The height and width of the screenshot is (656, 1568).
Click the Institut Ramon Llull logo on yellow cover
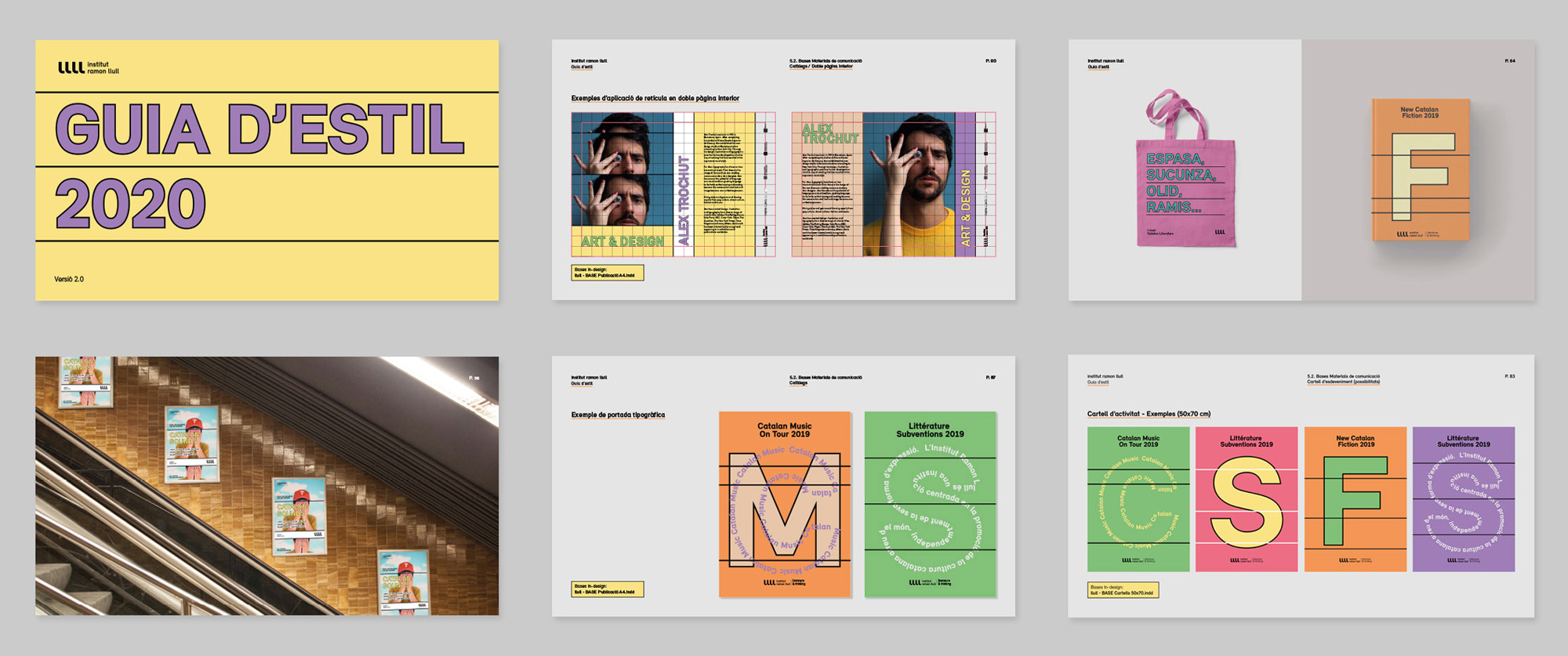(88, 67)
